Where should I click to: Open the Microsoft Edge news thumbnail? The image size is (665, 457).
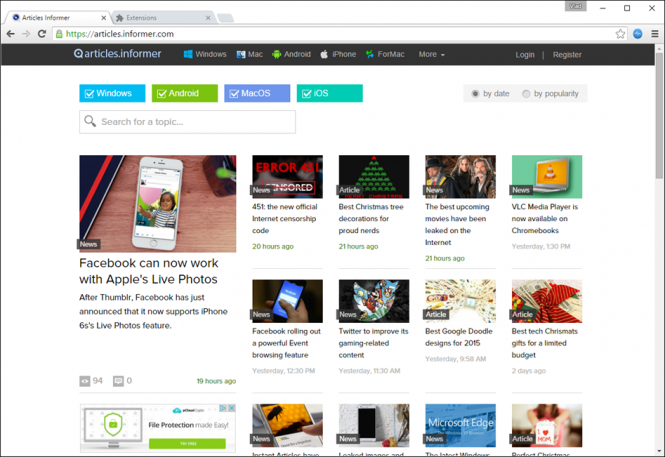(x=461, y=426)
